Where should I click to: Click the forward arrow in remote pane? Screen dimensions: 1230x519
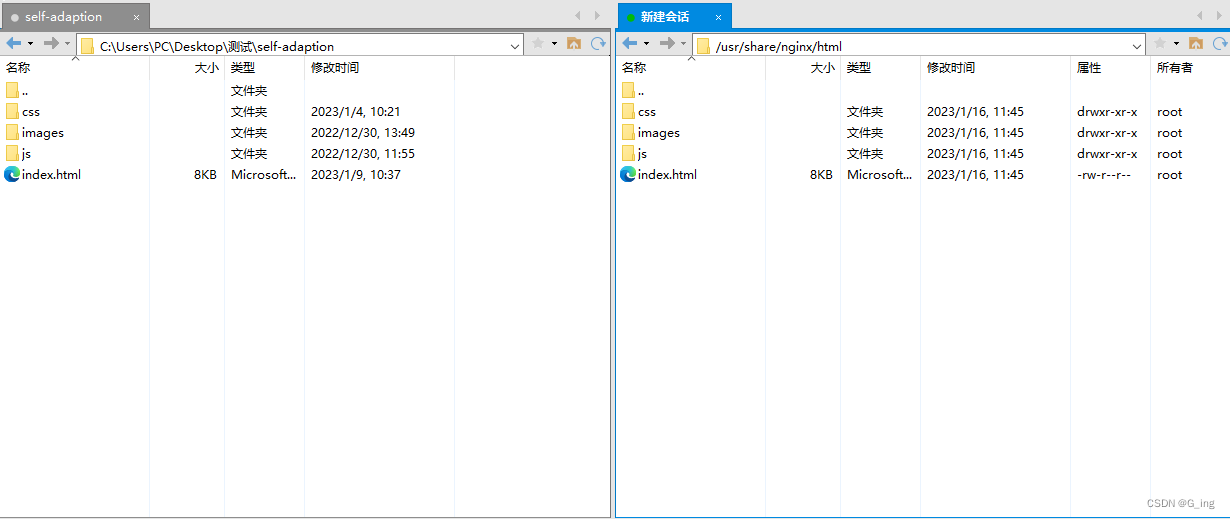pyautogui.click(x=666, y=44)
